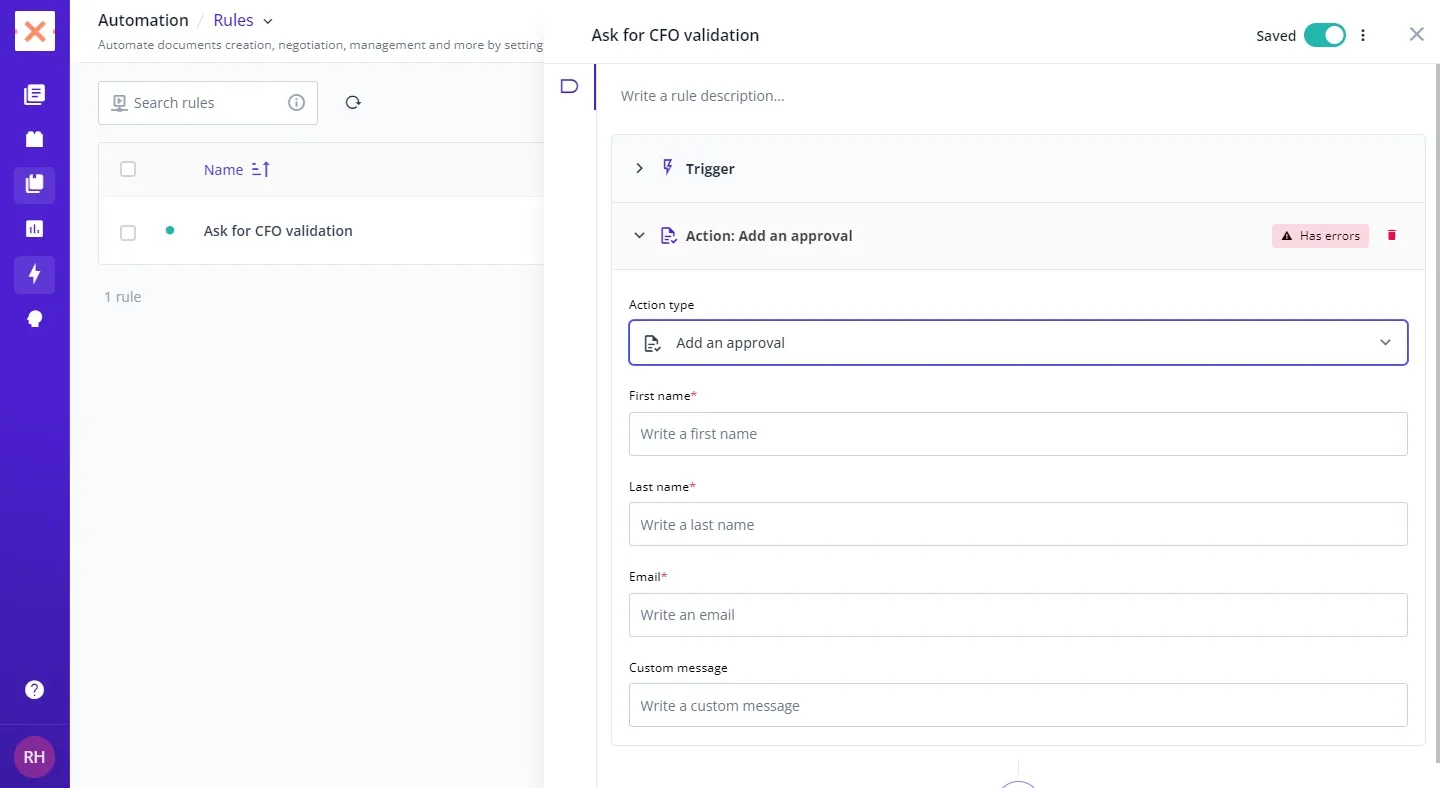Screen dimensions: 1440x788
Task: Expand the Trigger section
Action: (640, 169)
